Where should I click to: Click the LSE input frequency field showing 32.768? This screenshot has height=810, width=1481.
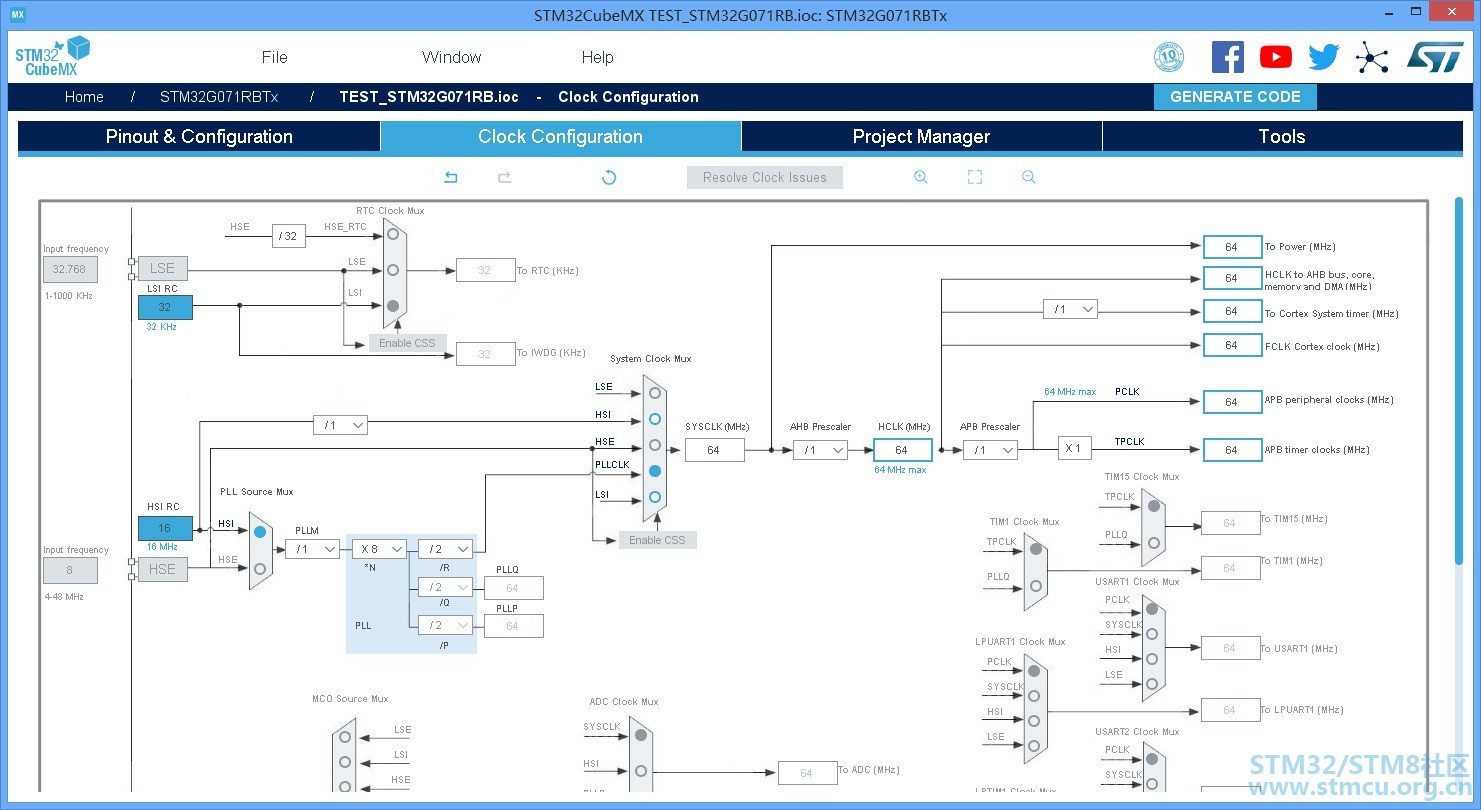pos(70,269)
